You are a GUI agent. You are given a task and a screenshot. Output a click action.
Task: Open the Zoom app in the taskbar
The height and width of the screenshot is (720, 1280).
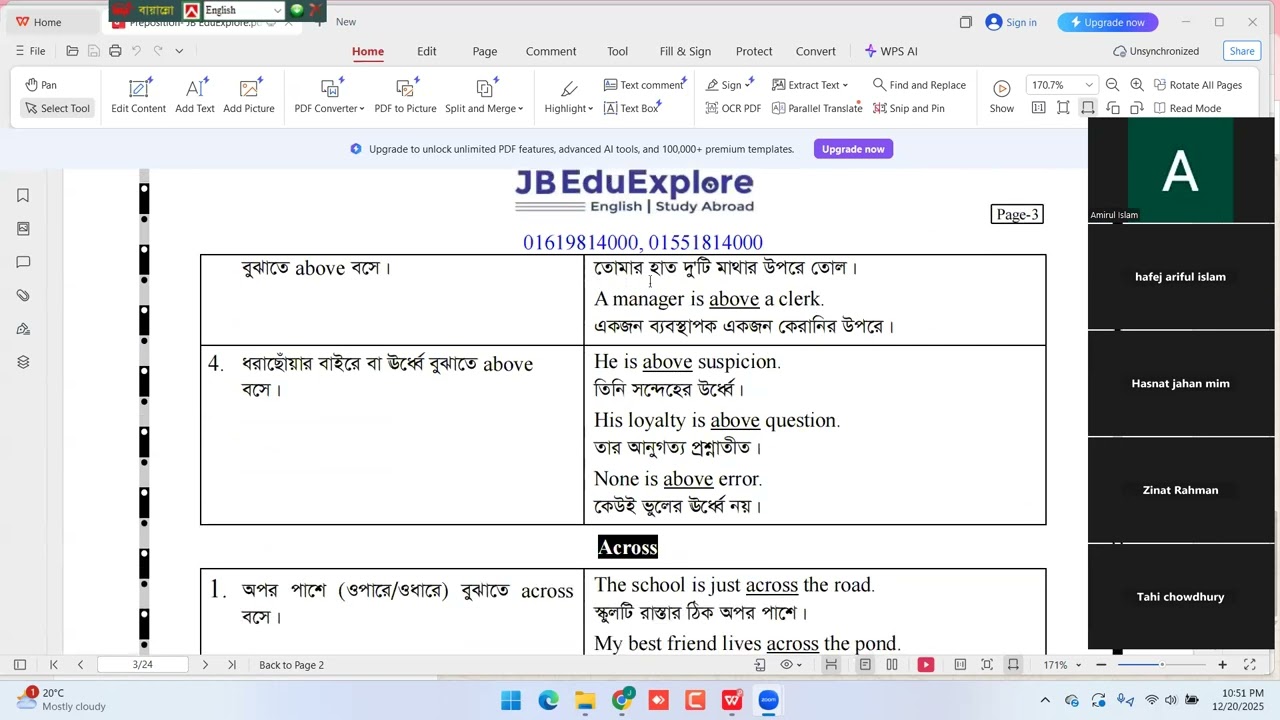coord(768,700)
